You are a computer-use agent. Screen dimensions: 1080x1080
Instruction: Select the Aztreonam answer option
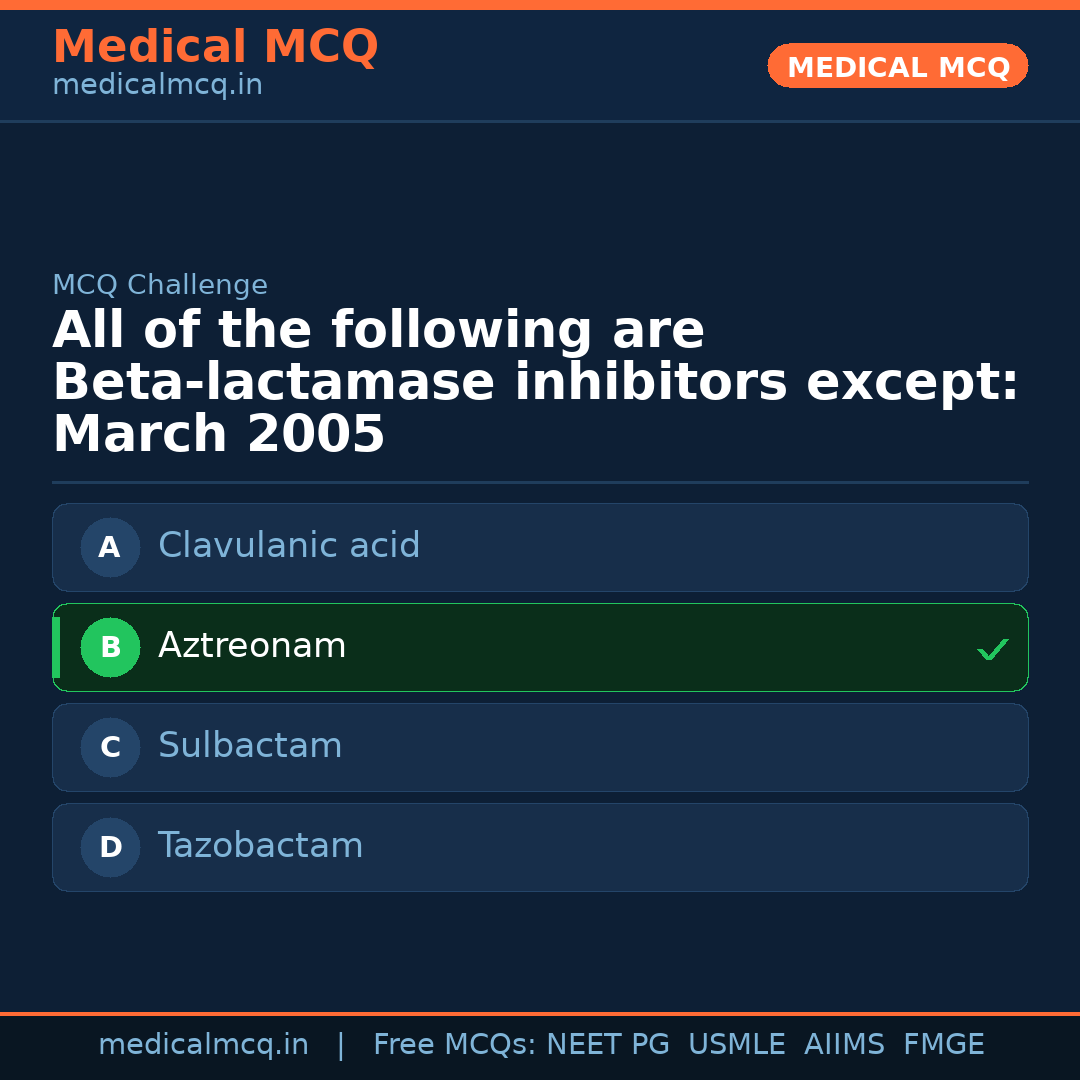[540, 647]
